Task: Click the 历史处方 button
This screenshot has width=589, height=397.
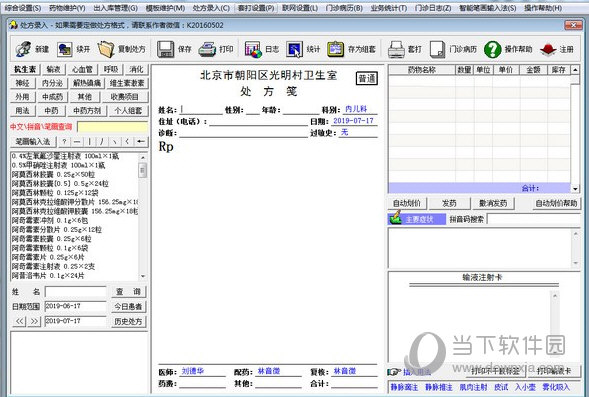Action: point(128,322)
